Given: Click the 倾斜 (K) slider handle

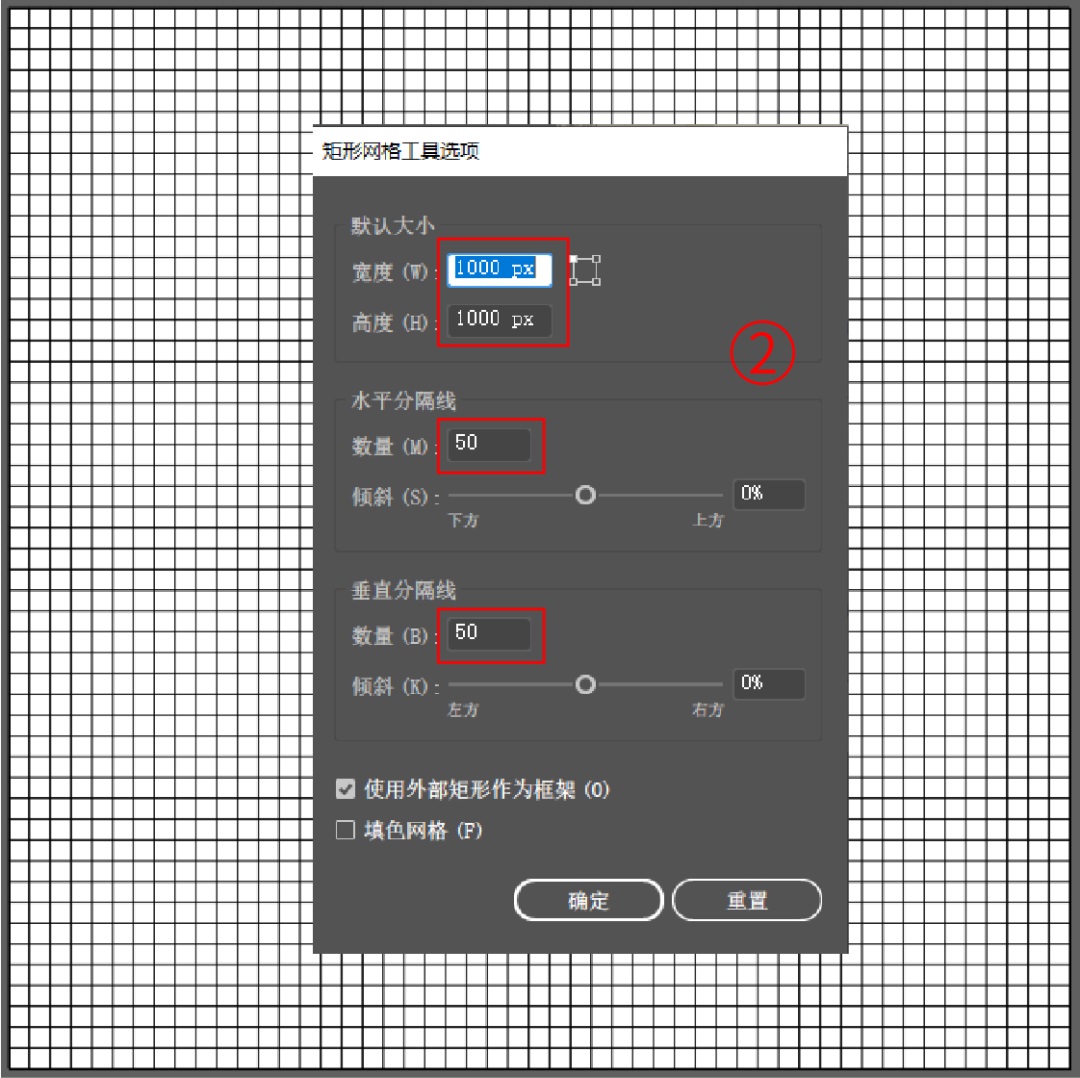Looking at the screenshot, I should (585, 684).
